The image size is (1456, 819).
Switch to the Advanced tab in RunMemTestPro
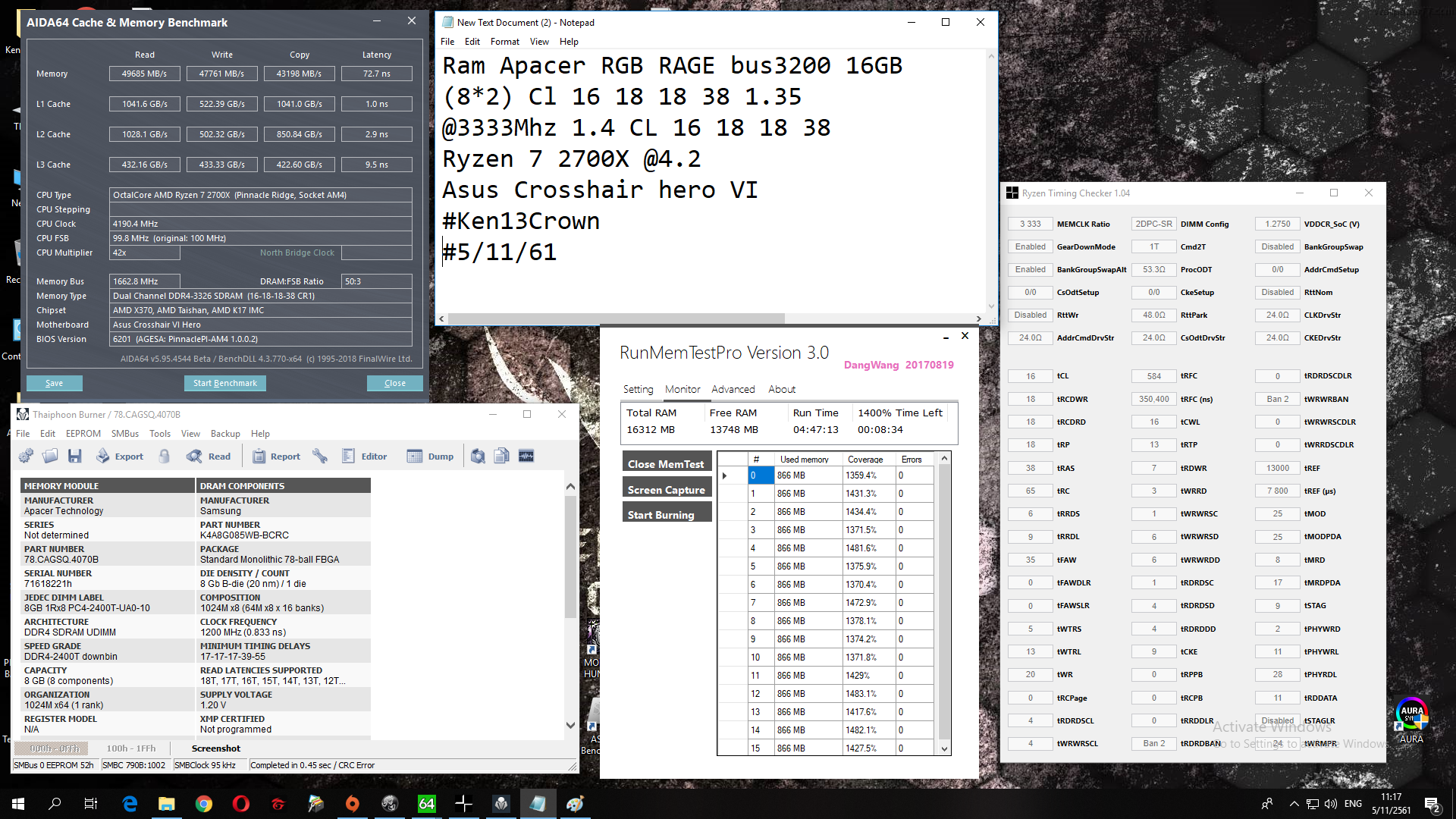pyautogui.click(x=733, y=389)
